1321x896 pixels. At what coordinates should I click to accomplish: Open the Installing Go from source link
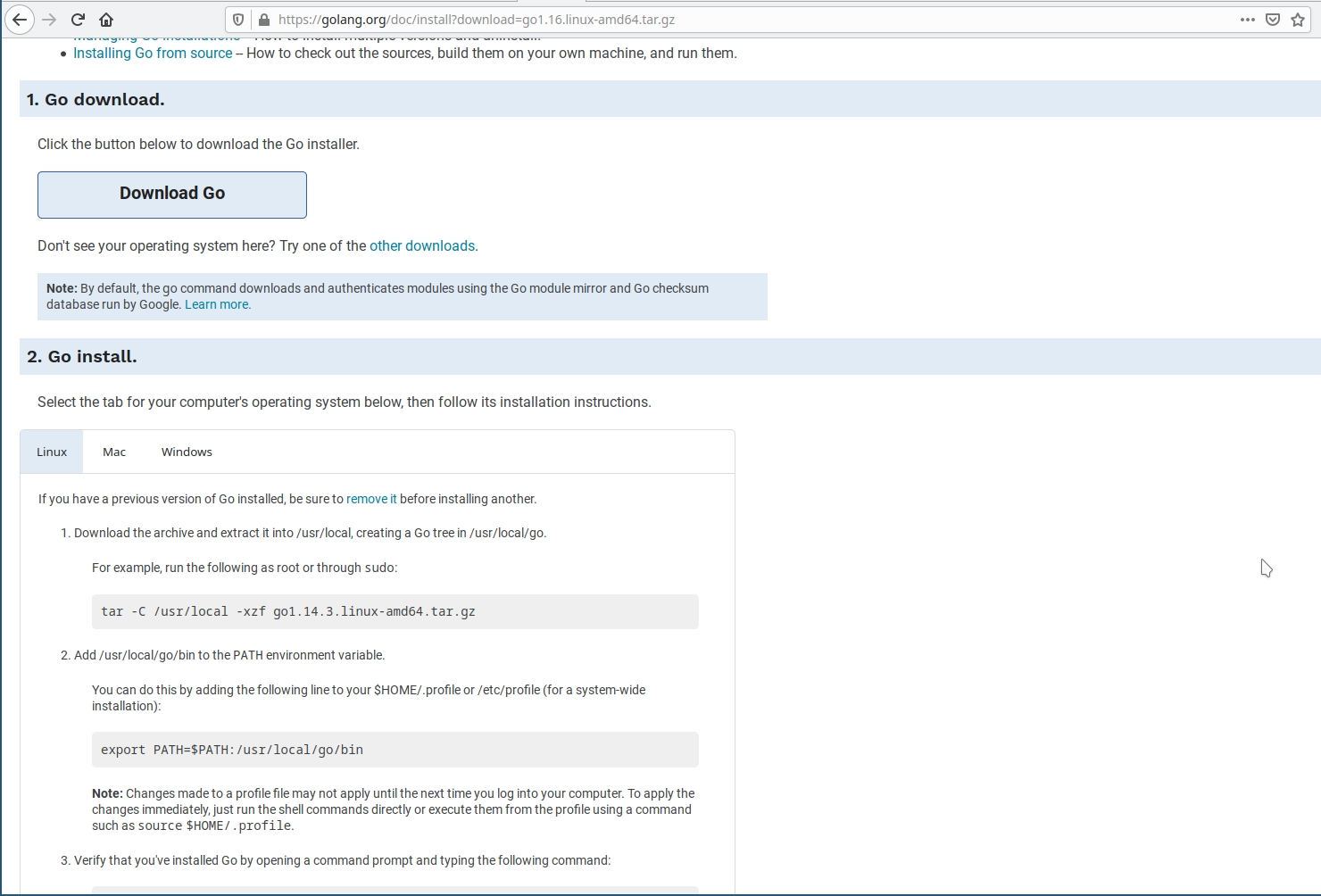(x=153, y=54)
